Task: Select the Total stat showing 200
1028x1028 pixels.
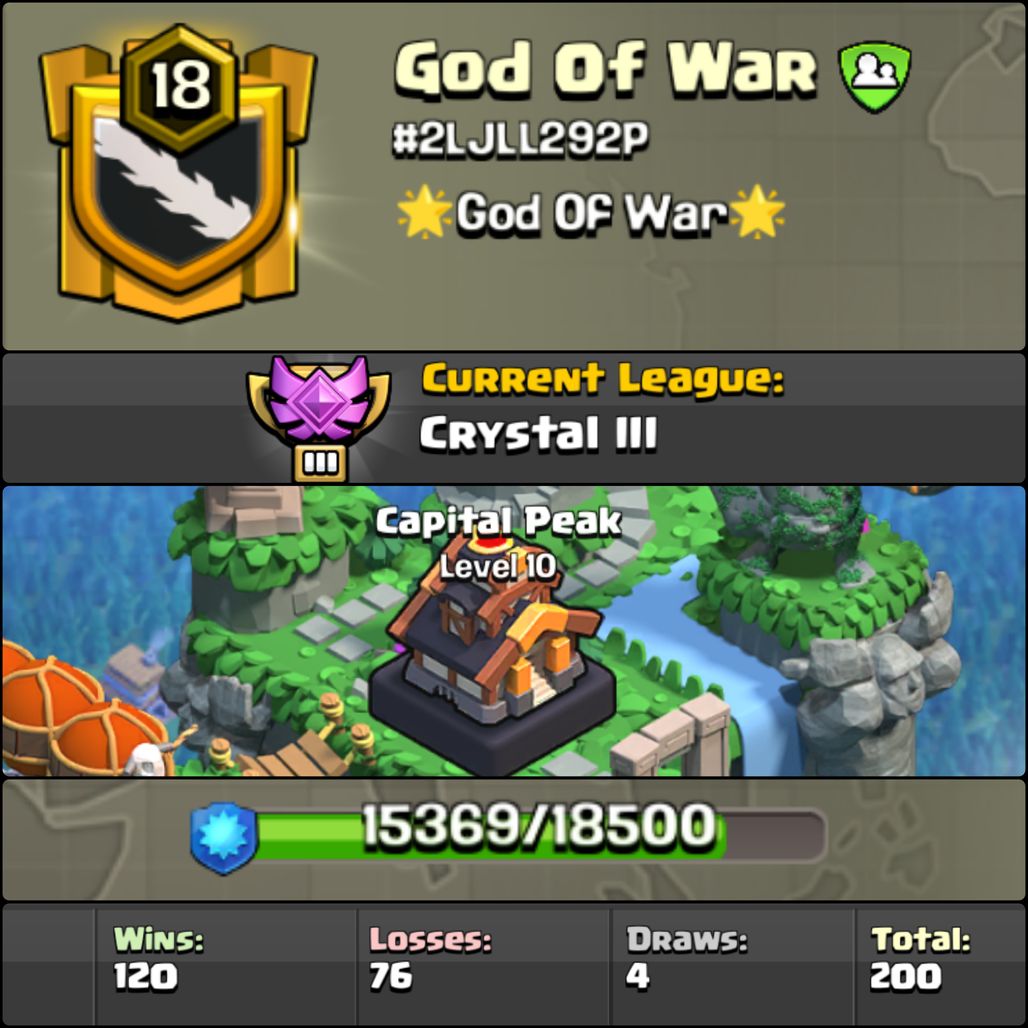Action: pyautogui.click(x=920, y=958)
